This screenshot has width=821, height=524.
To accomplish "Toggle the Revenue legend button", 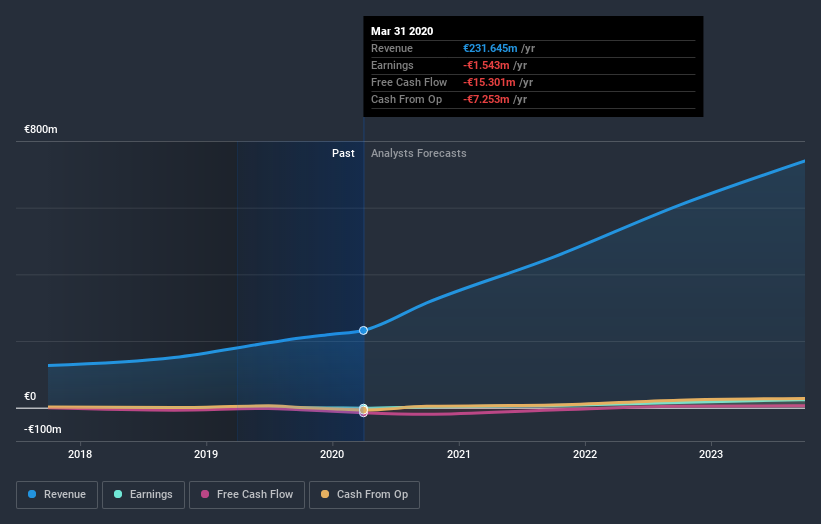I will pos(57,495).
